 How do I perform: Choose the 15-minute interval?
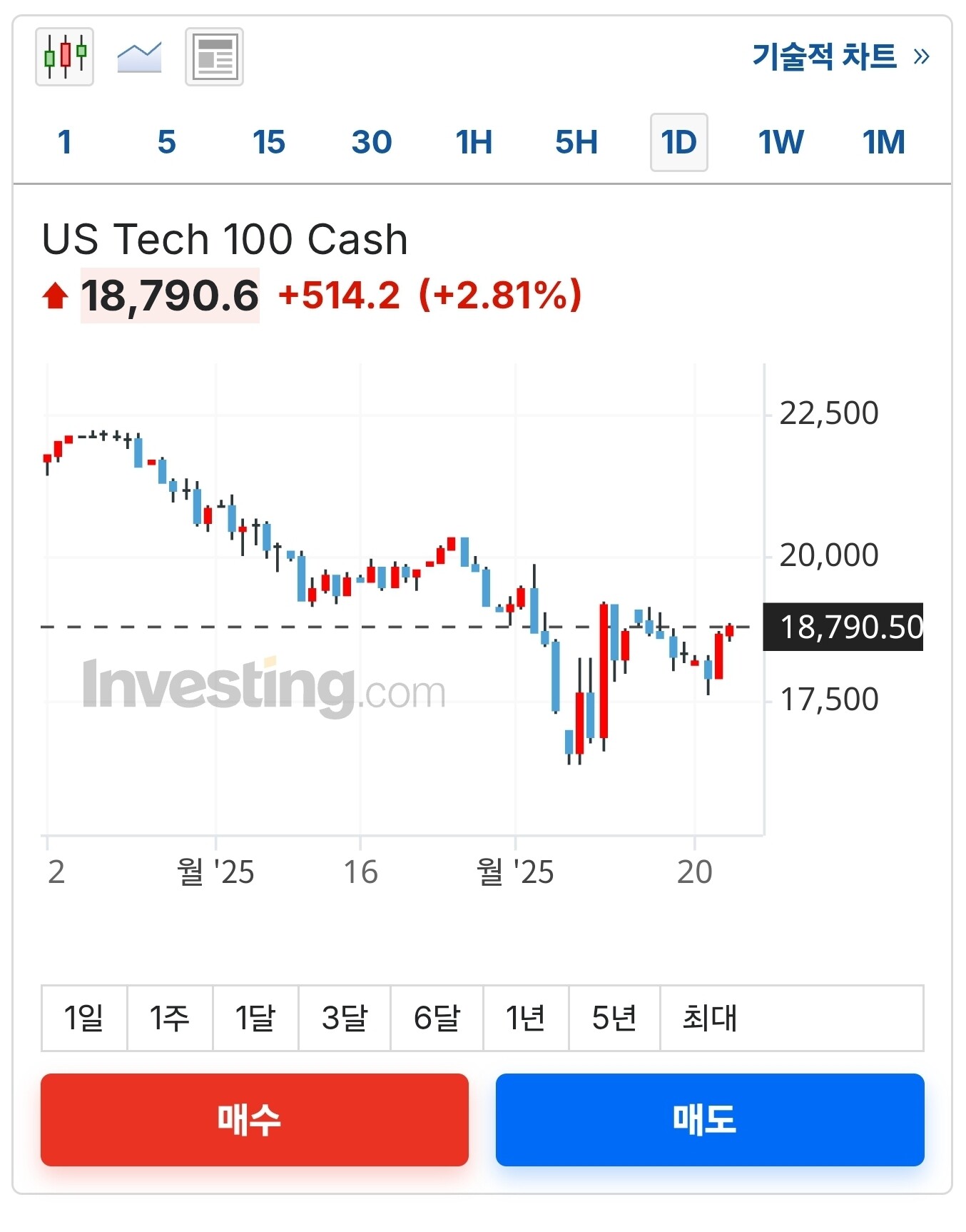(269, 142)
